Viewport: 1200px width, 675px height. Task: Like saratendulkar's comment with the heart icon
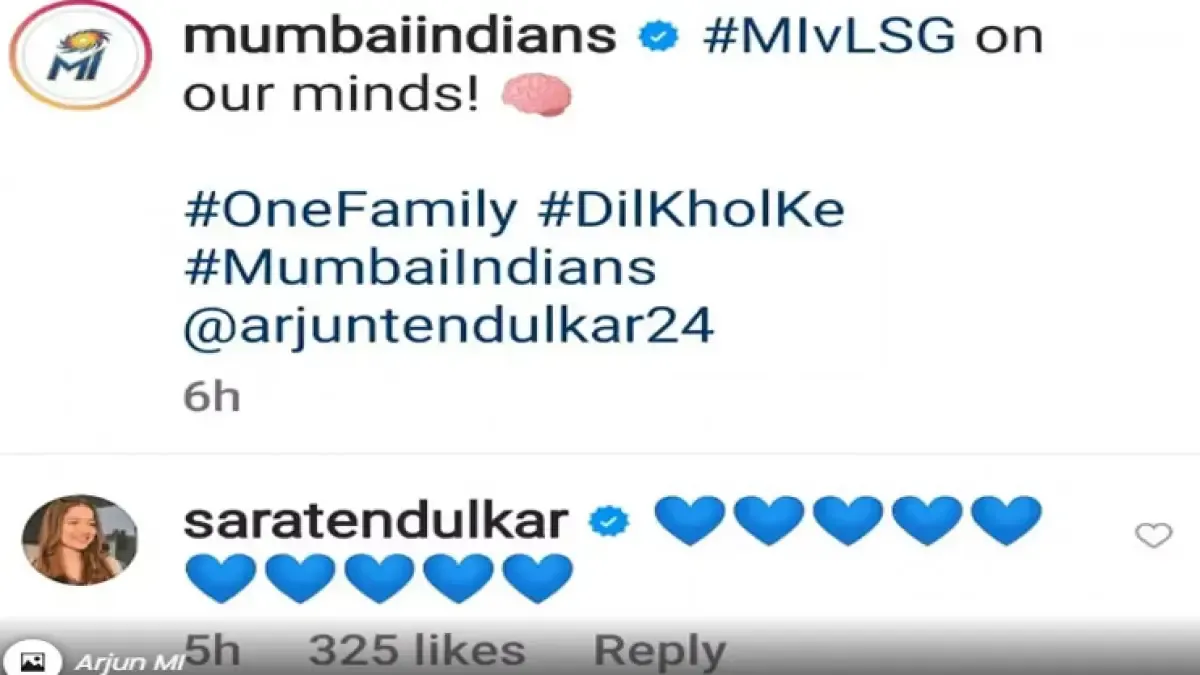tap(1153, 535)
